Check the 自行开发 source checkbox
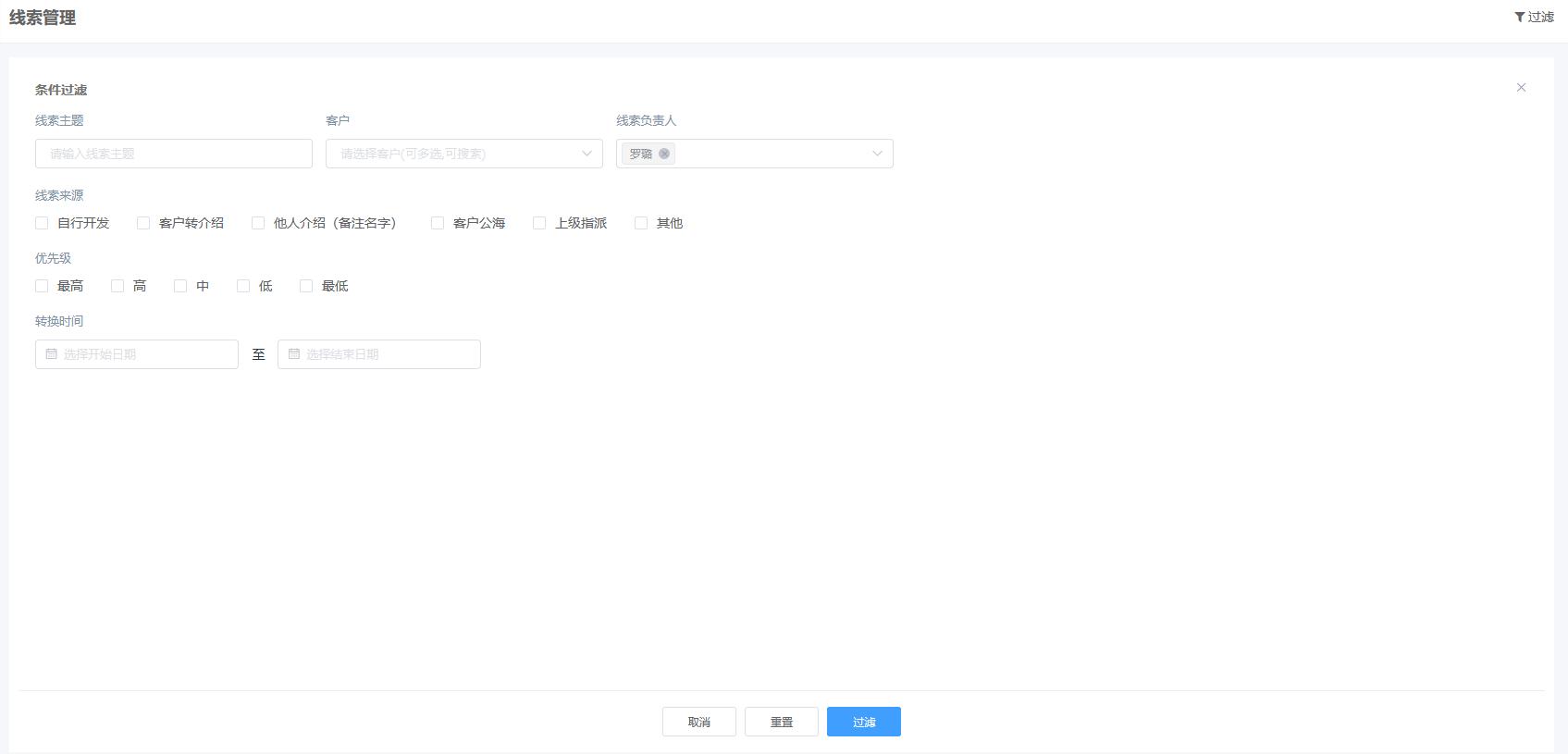The image size is (1568, 754). 42,223
